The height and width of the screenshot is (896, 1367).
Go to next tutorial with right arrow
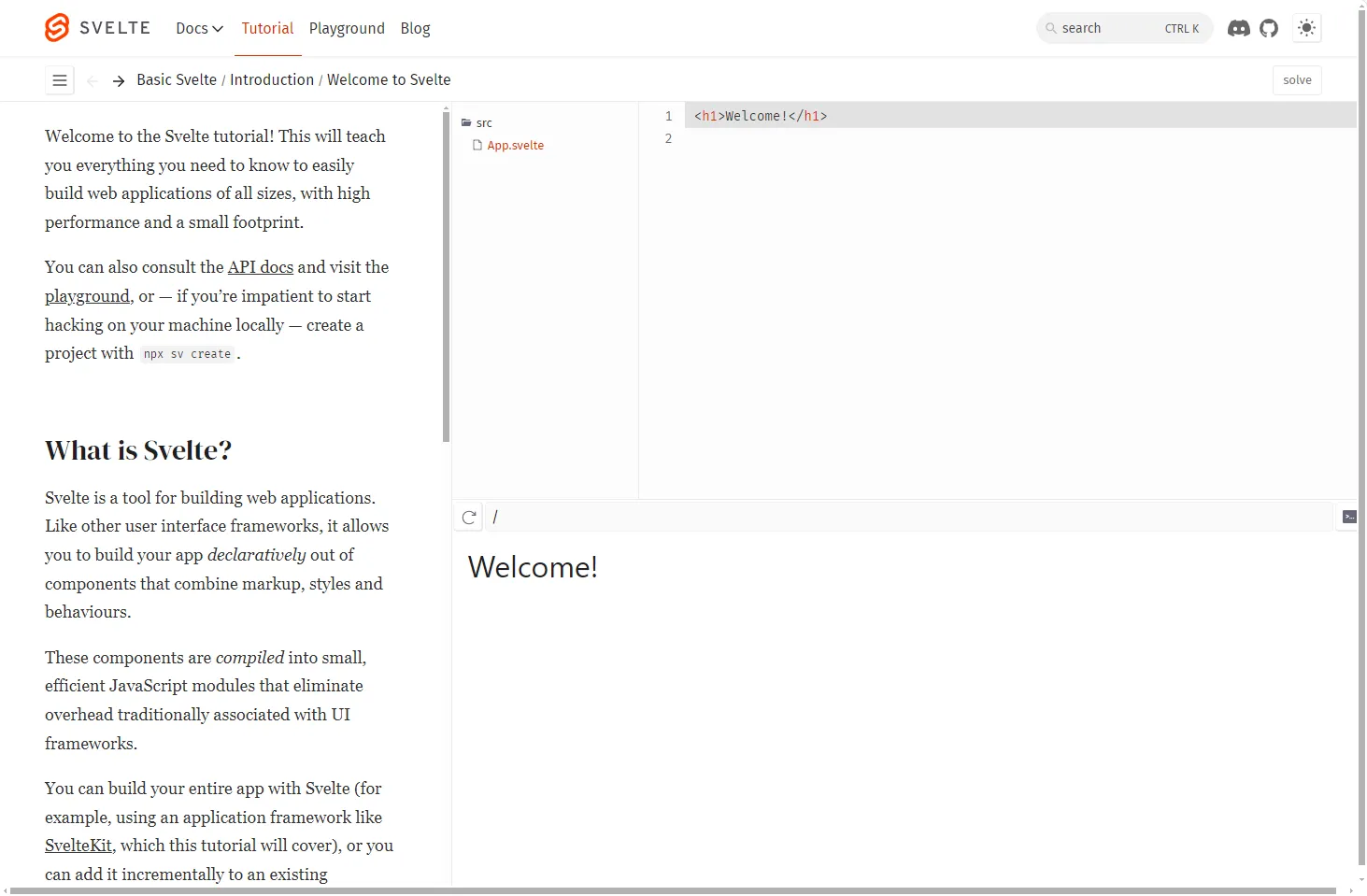coord(119,81)
